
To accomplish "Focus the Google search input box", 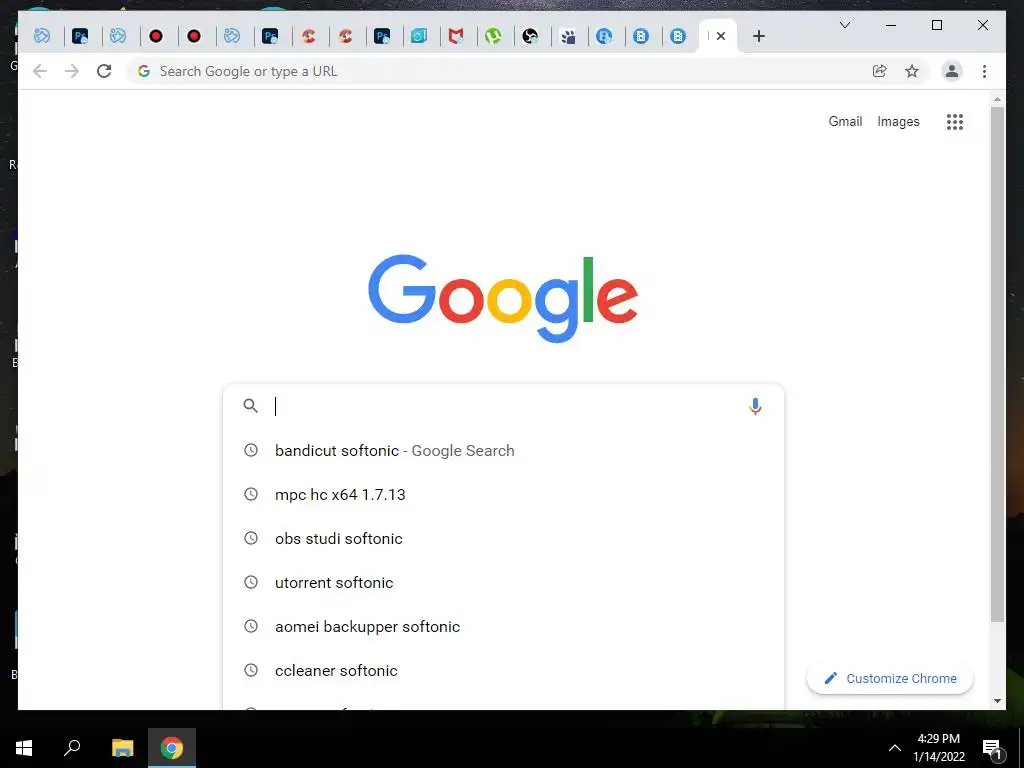I will coord(506,406).
